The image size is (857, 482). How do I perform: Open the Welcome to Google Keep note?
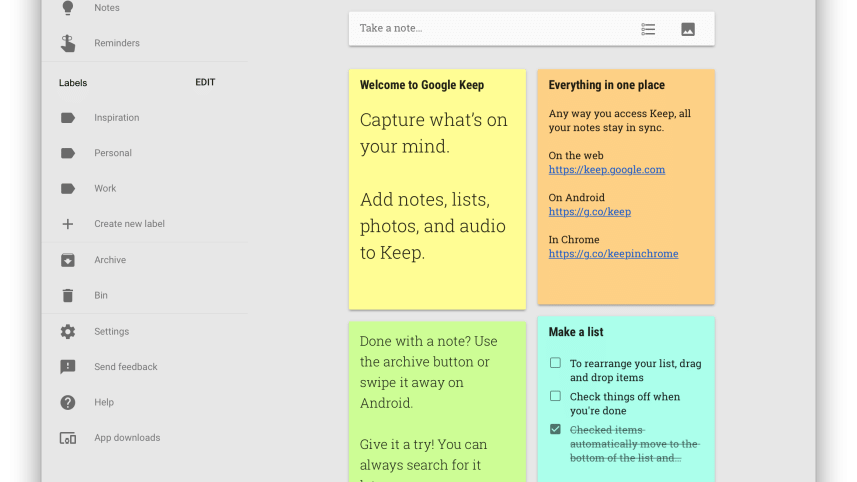pyautogui.click(x=437, y=189)
